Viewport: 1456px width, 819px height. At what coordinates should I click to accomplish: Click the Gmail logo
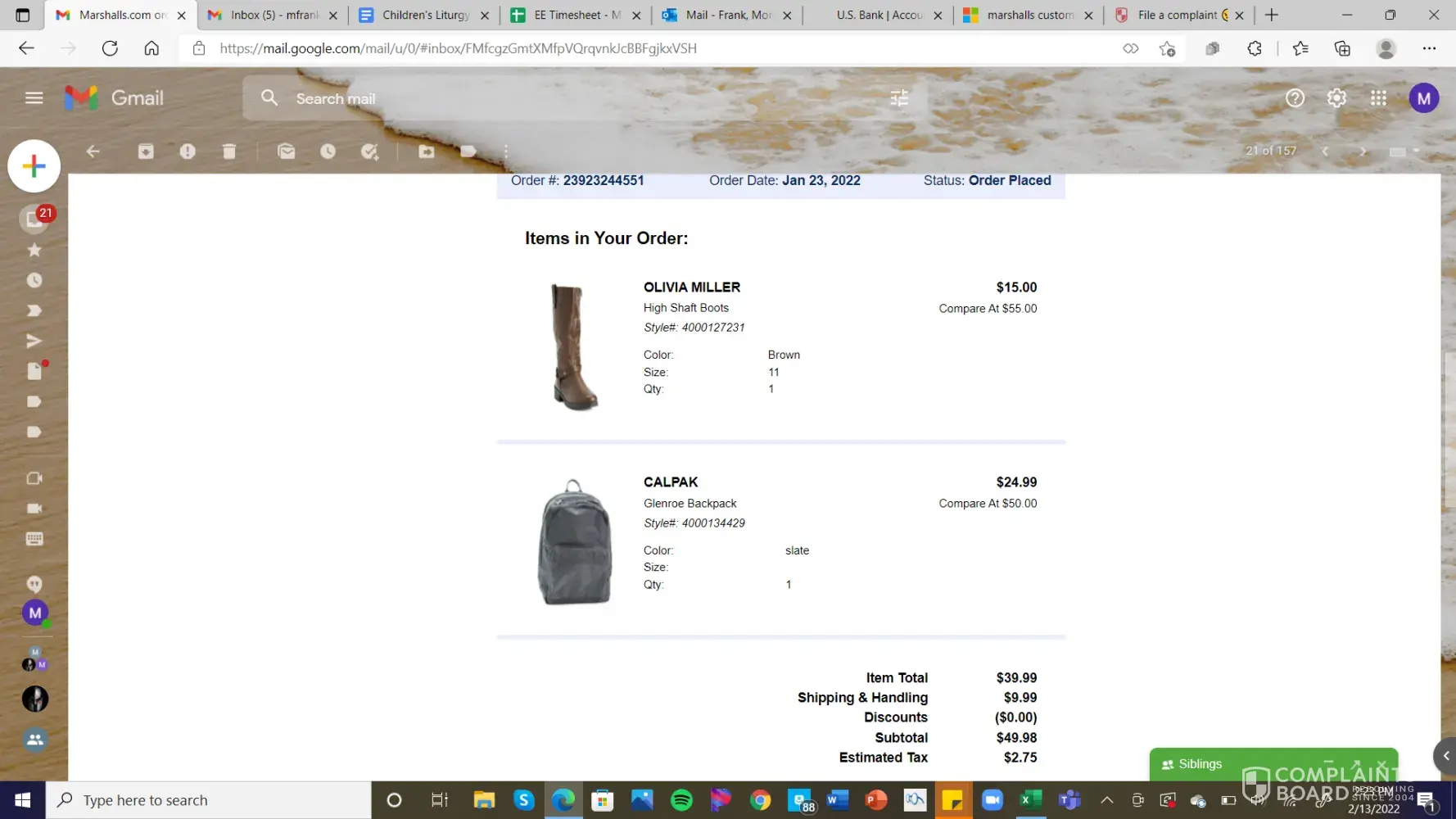pyautogui.click(x=114, y=98)
